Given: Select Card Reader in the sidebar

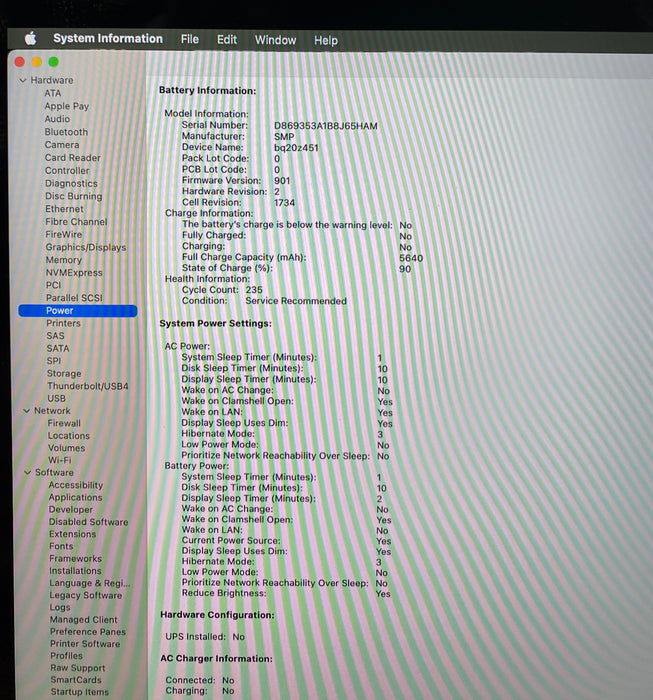Looking at the screenshot, I should pos(73,158).
